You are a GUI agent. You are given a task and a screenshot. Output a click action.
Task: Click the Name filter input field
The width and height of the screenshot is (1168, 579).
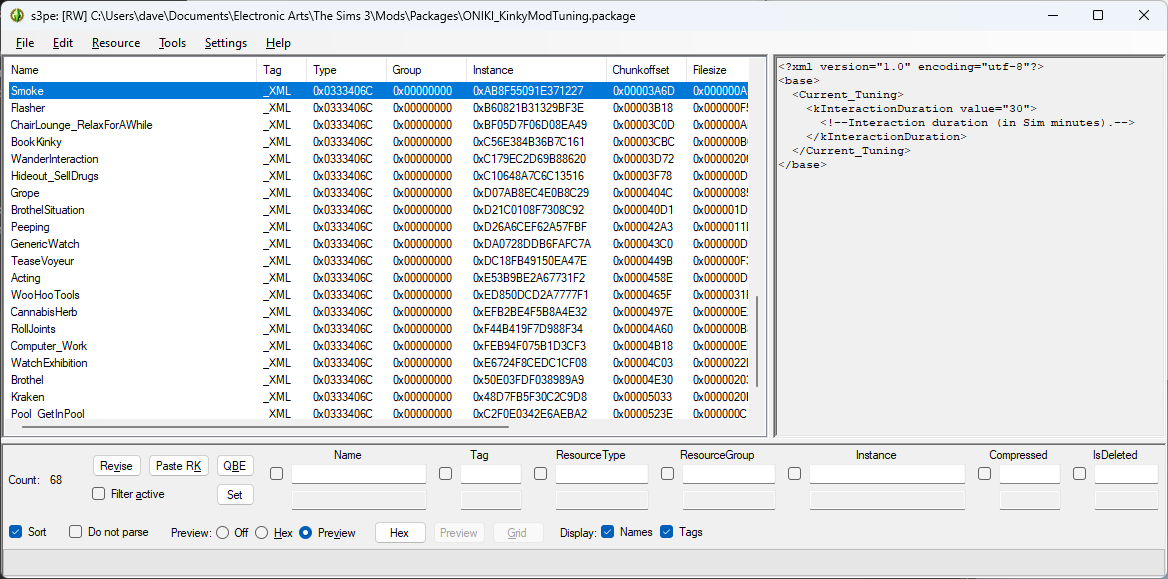[x=359, y=474]
